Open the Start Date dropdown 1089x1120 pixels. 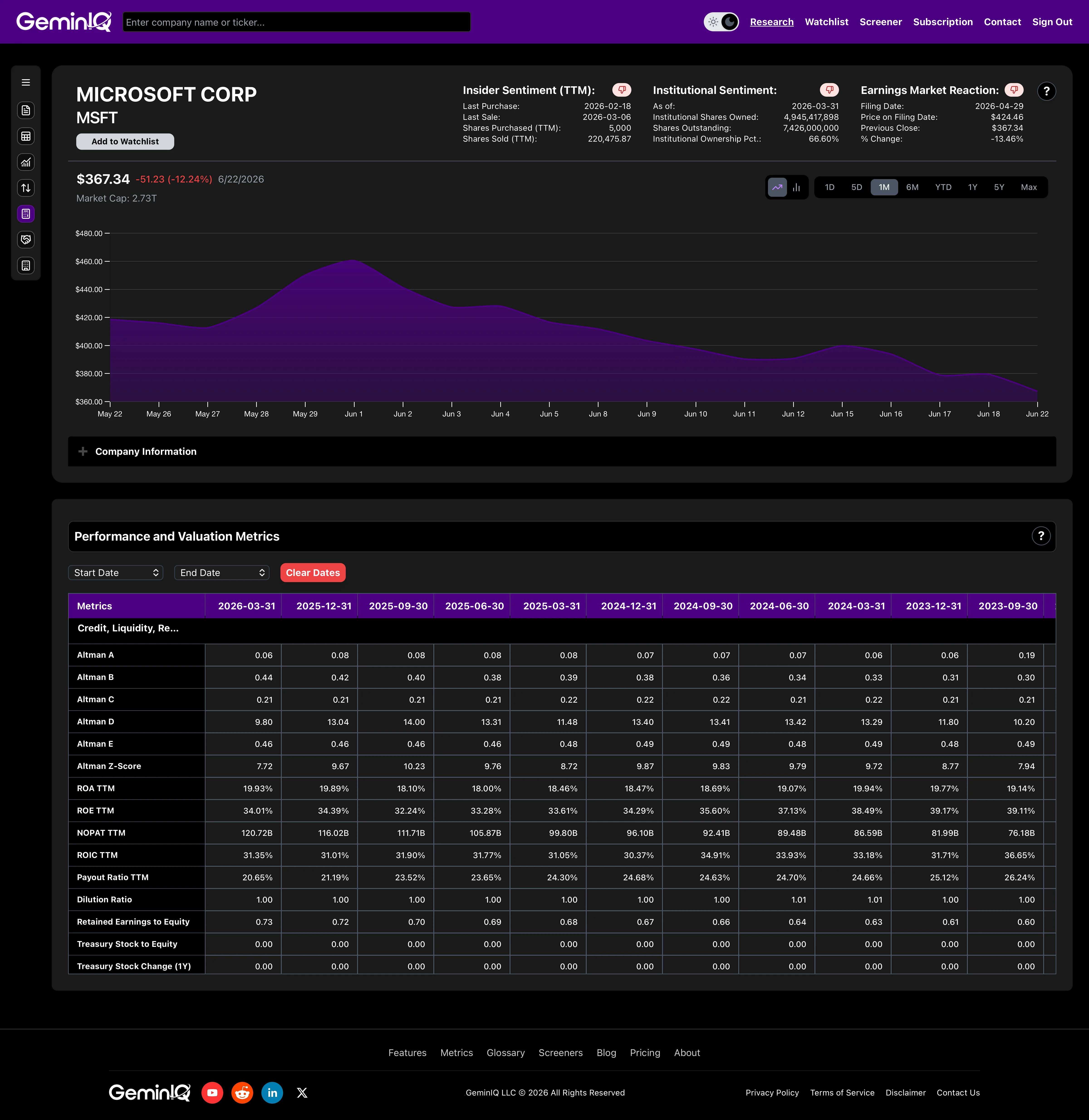click(115, 573)
